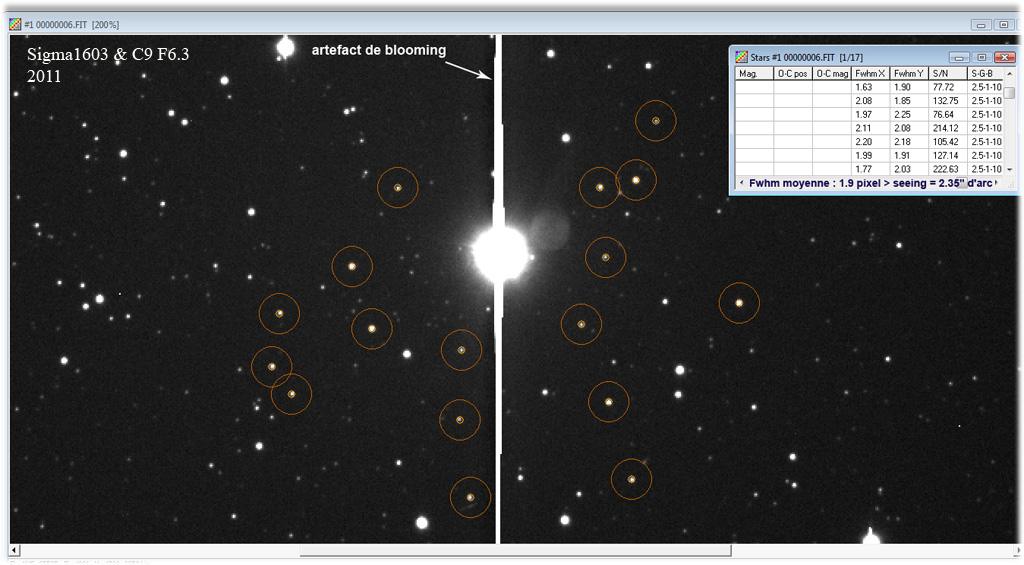The width and height of the screenshot is (1024, 565).
Task: Select the Fwhm Y cell 2.03
Action: coord(909,169)
